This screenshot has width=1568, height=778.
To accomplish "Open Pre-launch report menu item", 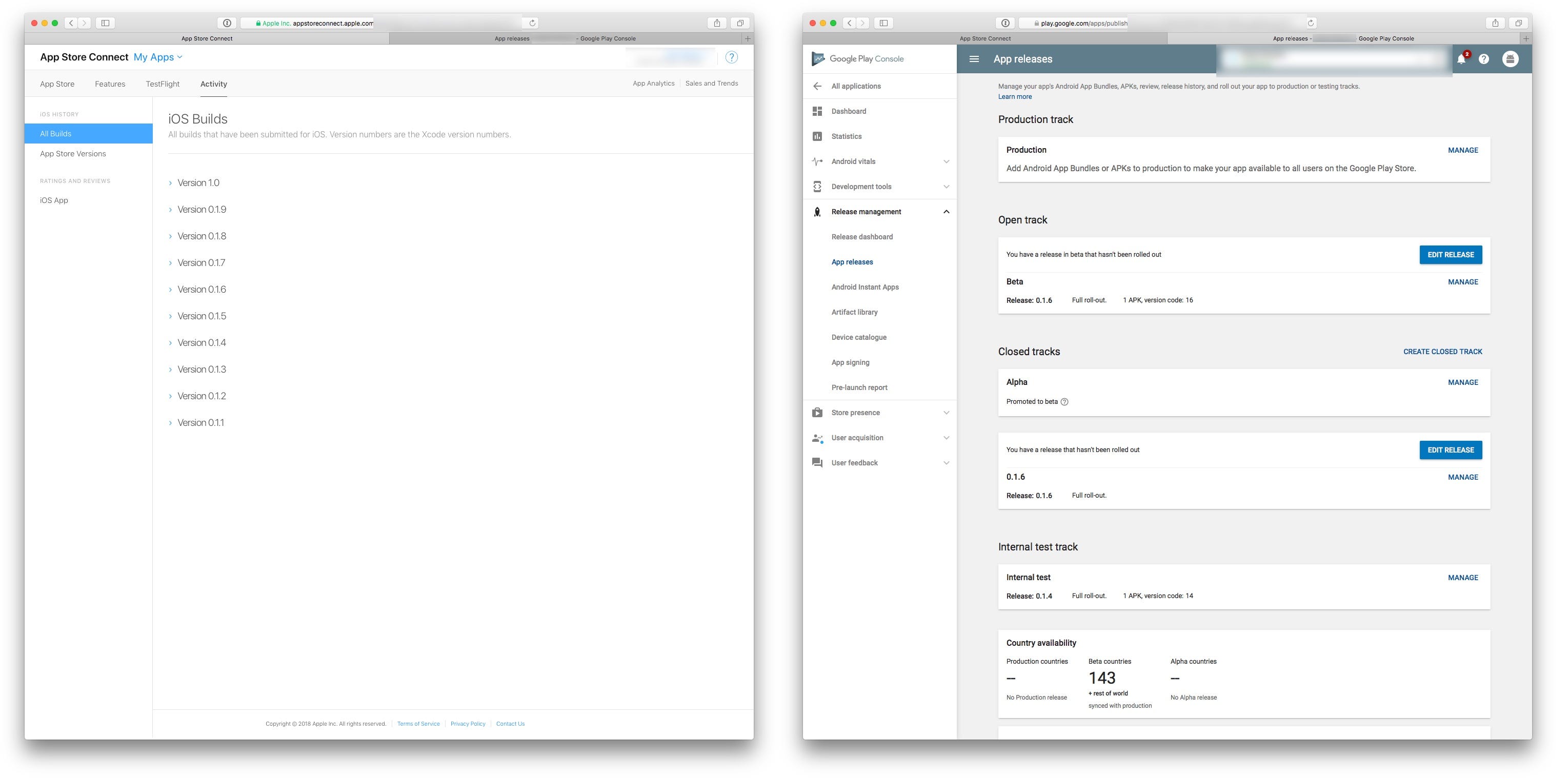I will 859,388.
